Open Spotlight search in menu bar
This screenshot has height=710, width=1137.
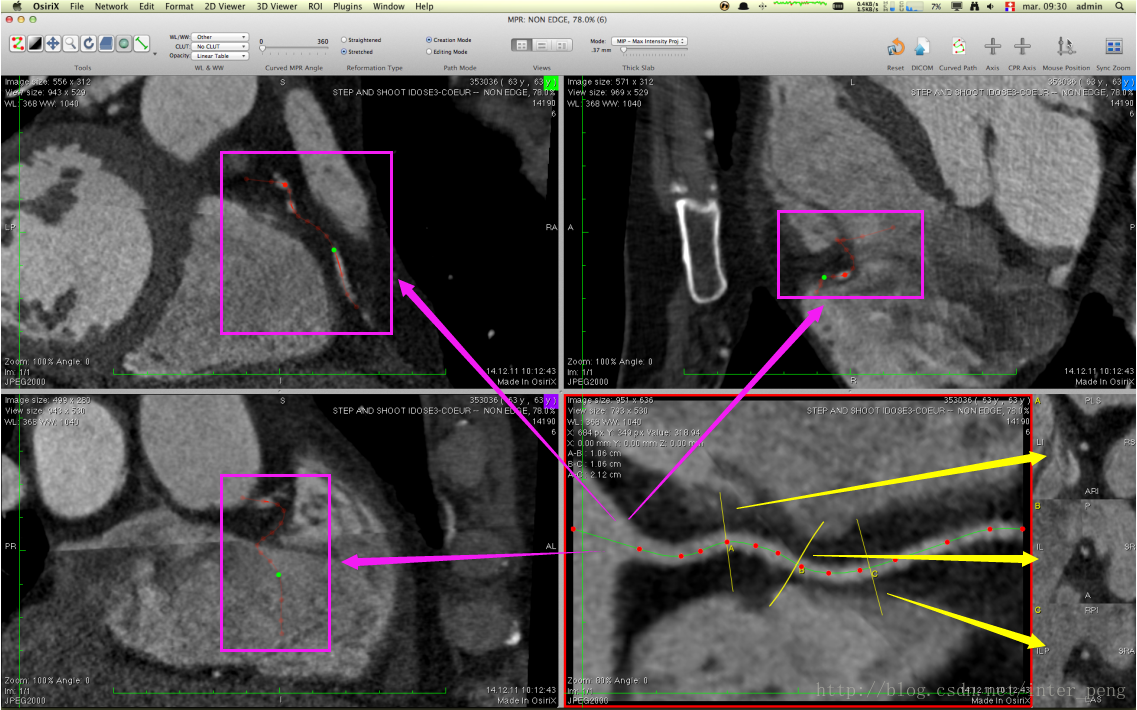tap(1122, 7)
